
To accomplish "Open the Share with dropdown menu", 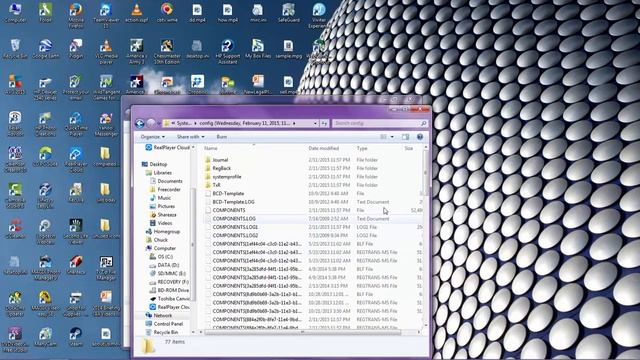I will [x=191, y=137].
